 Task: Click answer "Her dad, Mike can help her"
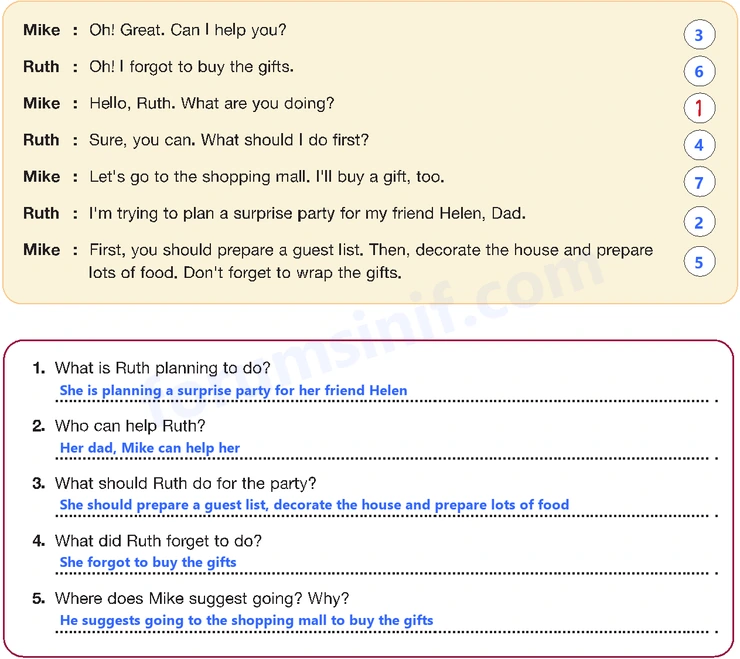click(x=150, y=448)
